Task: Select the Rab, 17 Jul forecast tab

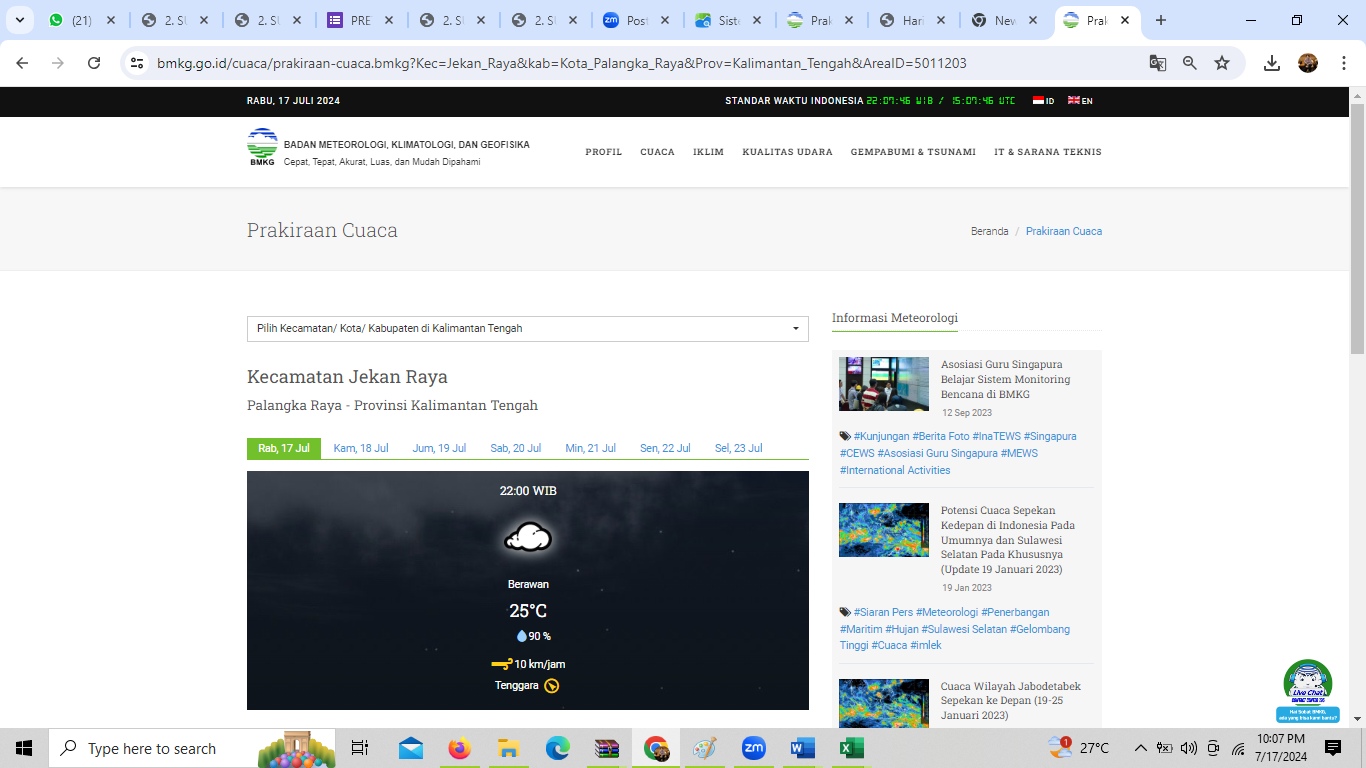Action: [284, 448]
